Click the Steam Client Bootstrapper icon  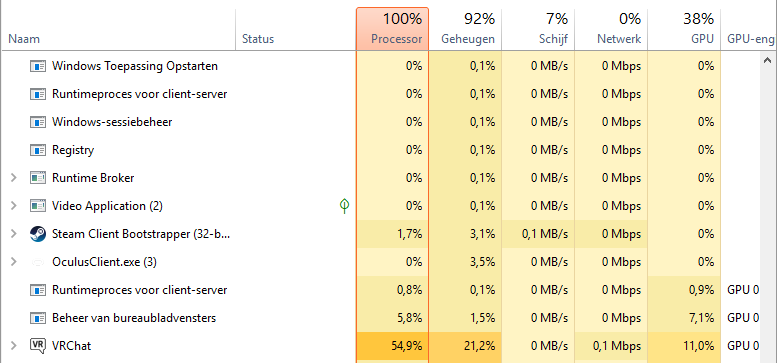click(x=38, y=234)
